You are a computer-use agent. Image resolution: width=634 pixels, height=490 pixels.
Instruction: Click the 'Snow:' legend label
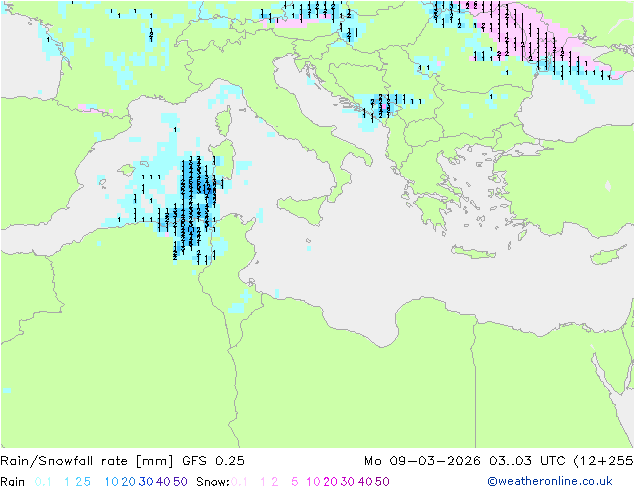[x=213, y=482]
